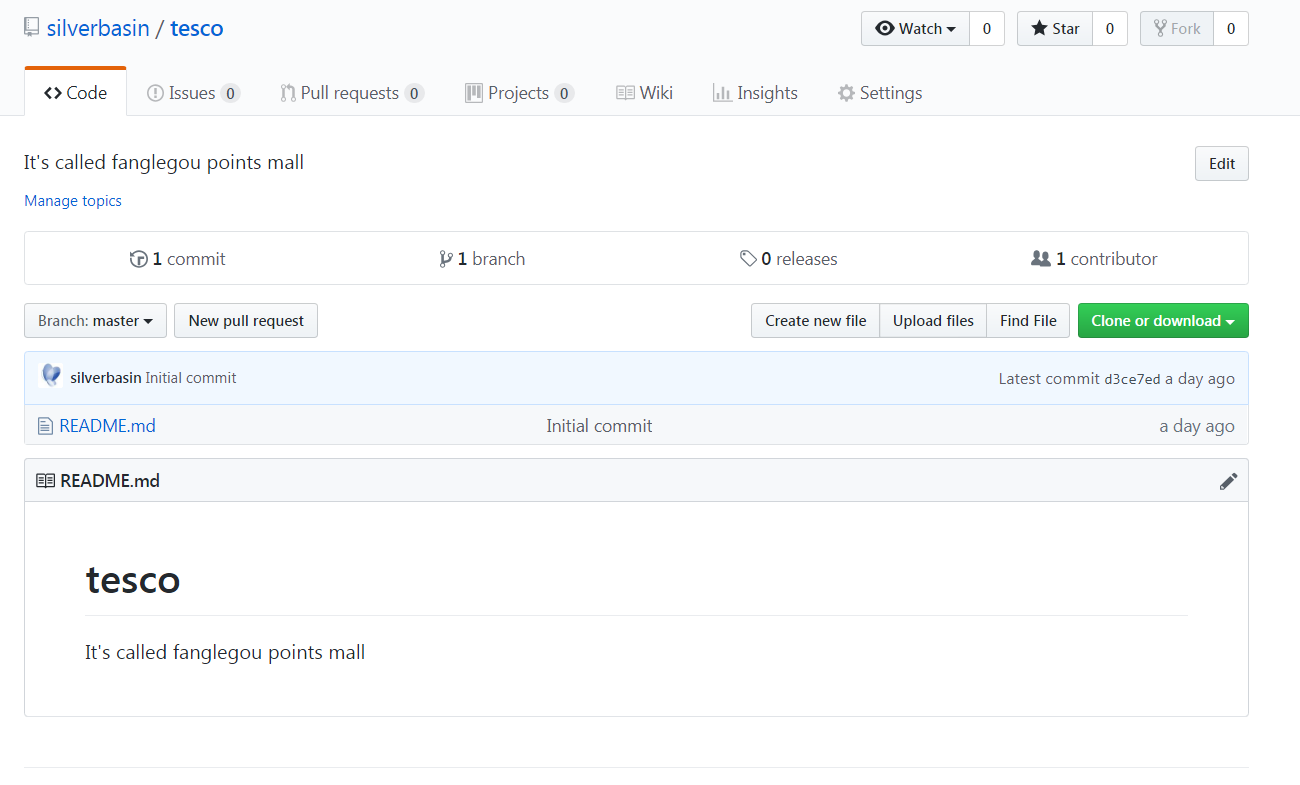The image size is (1300, 785).
Task: Click the file icon next to README.md
Action: (45, 426)
